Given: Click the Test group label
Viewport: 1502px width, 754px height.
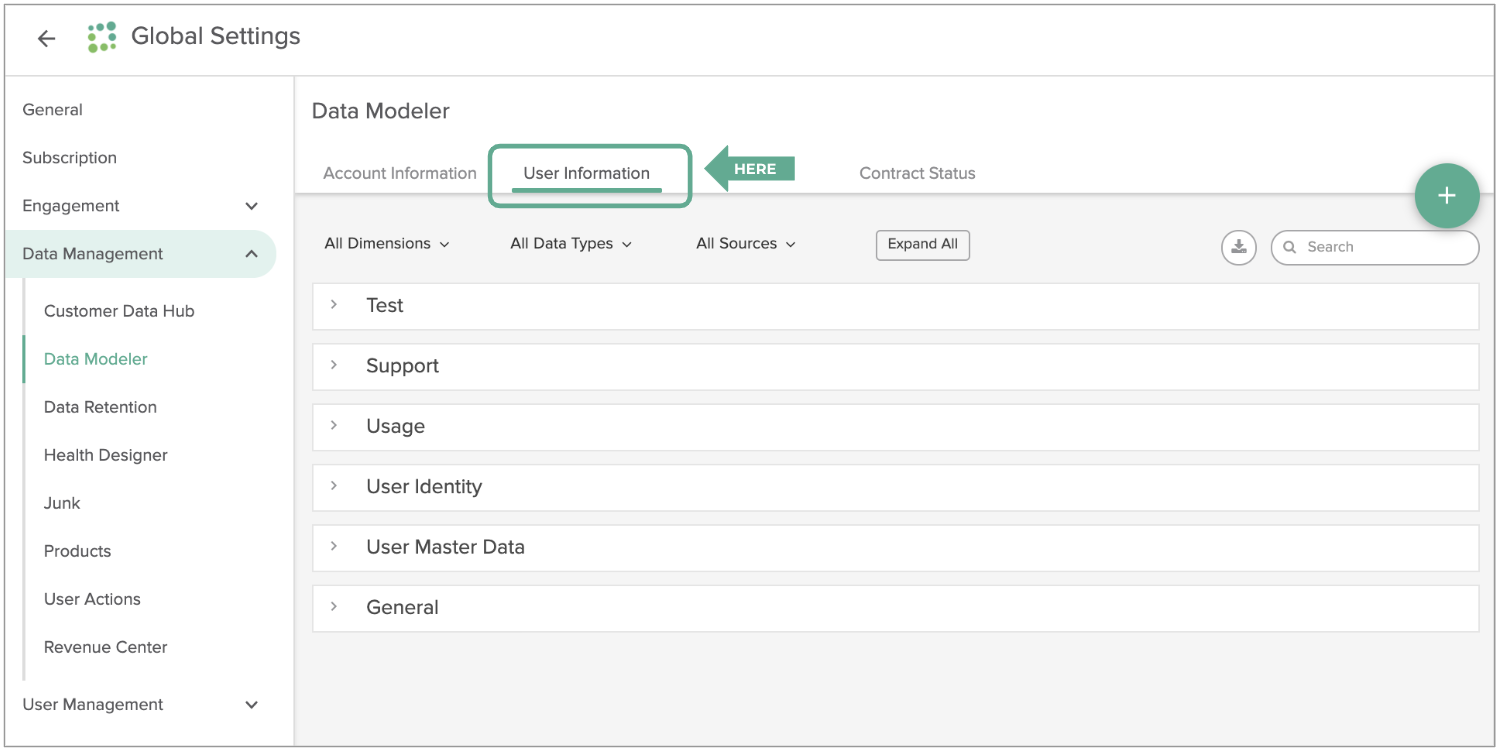Looking at the screenshot, I should 385,306.
